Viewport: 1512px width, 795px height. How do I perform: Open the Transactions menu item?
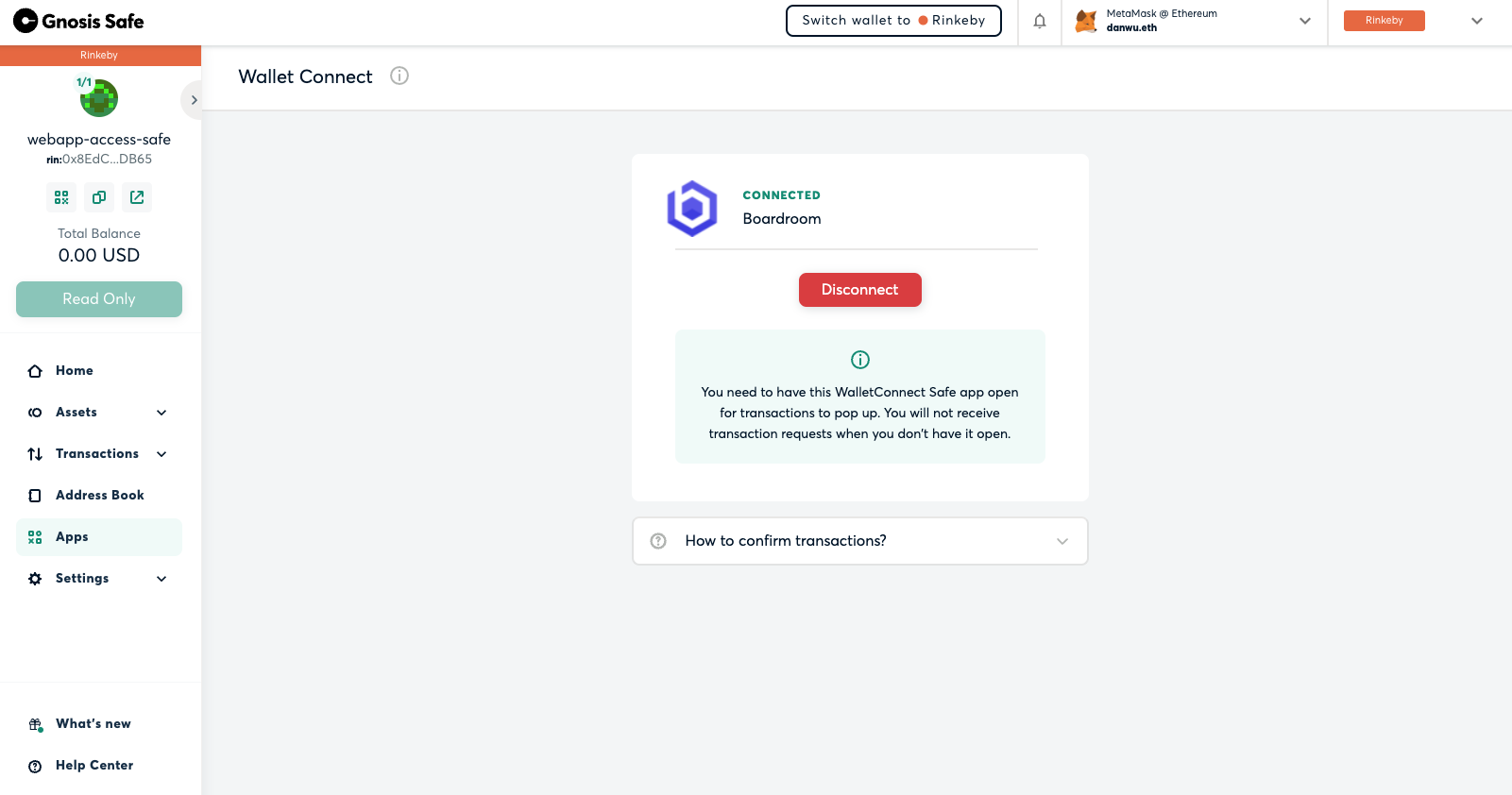[99, 454]
